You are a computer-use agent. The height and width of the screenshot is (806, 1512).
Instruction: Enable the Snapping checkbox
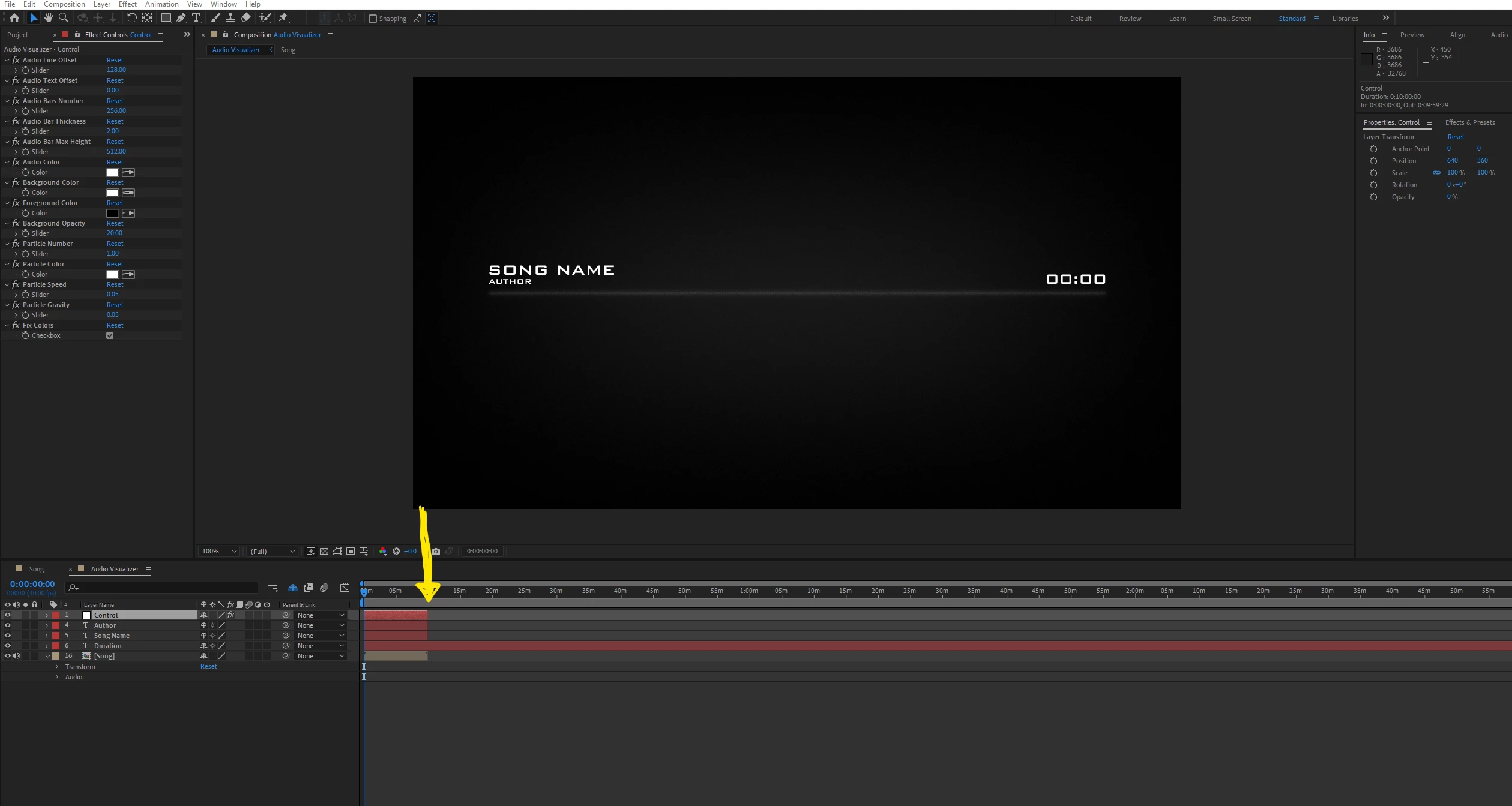373,19
